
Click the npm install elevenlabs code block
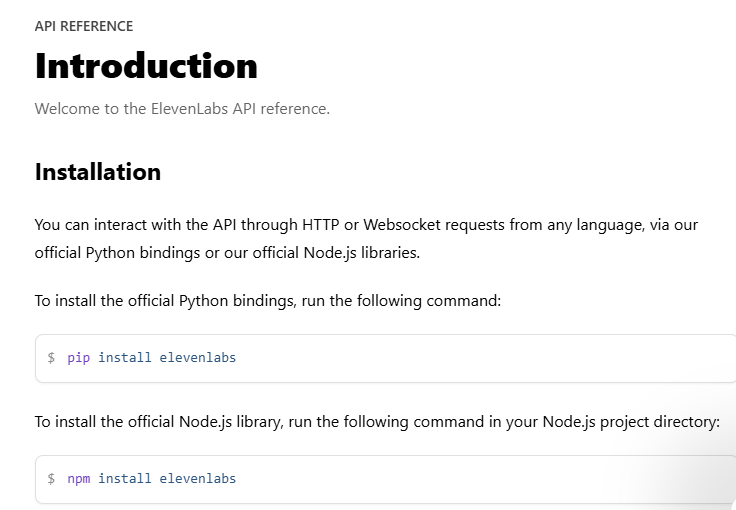pyautogui.click(x=386, y=479)
